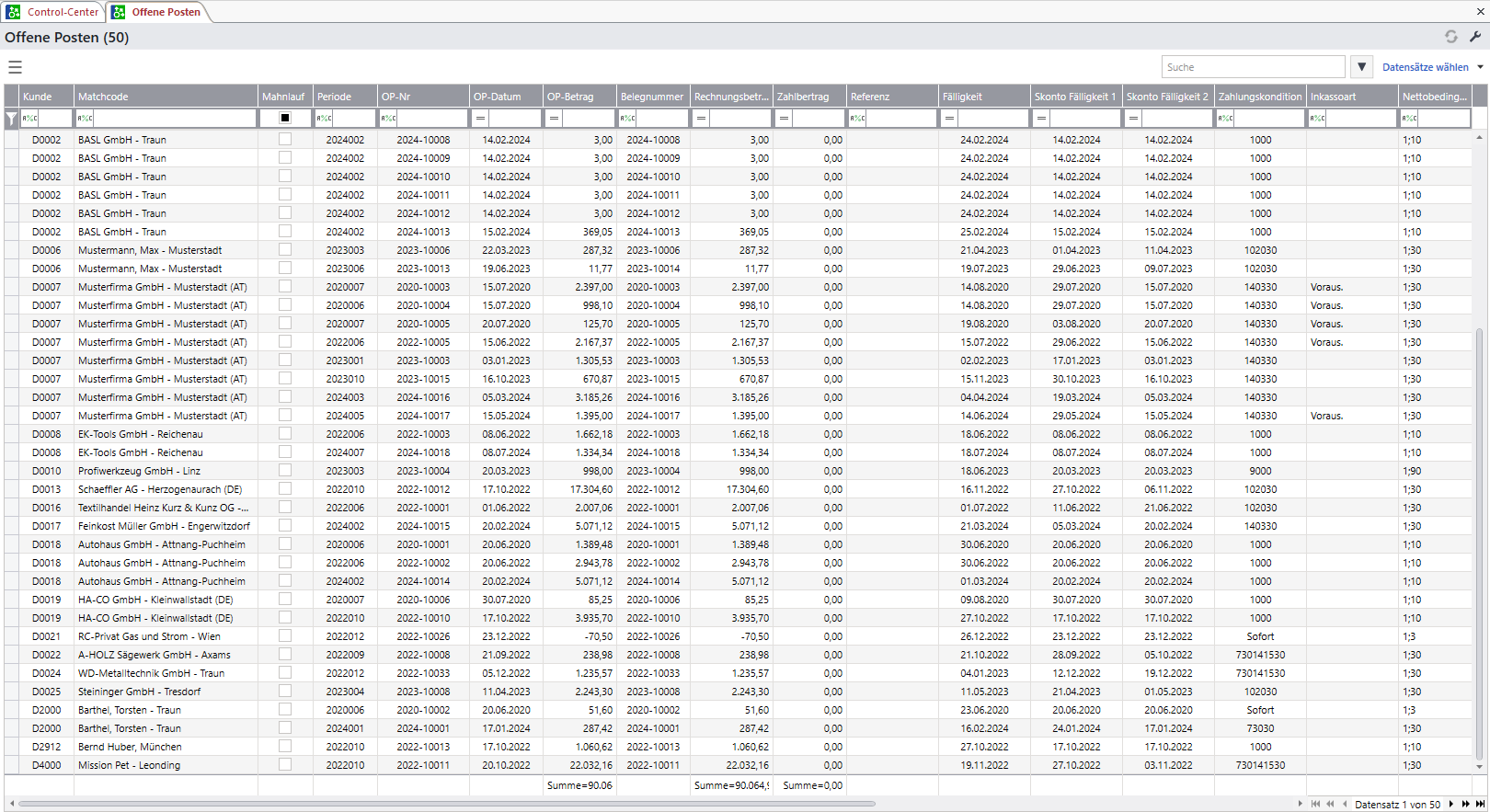Jump to the last record with navigator icon
Viewport: 1490px width, 812px height.
tap(1480, 804)
